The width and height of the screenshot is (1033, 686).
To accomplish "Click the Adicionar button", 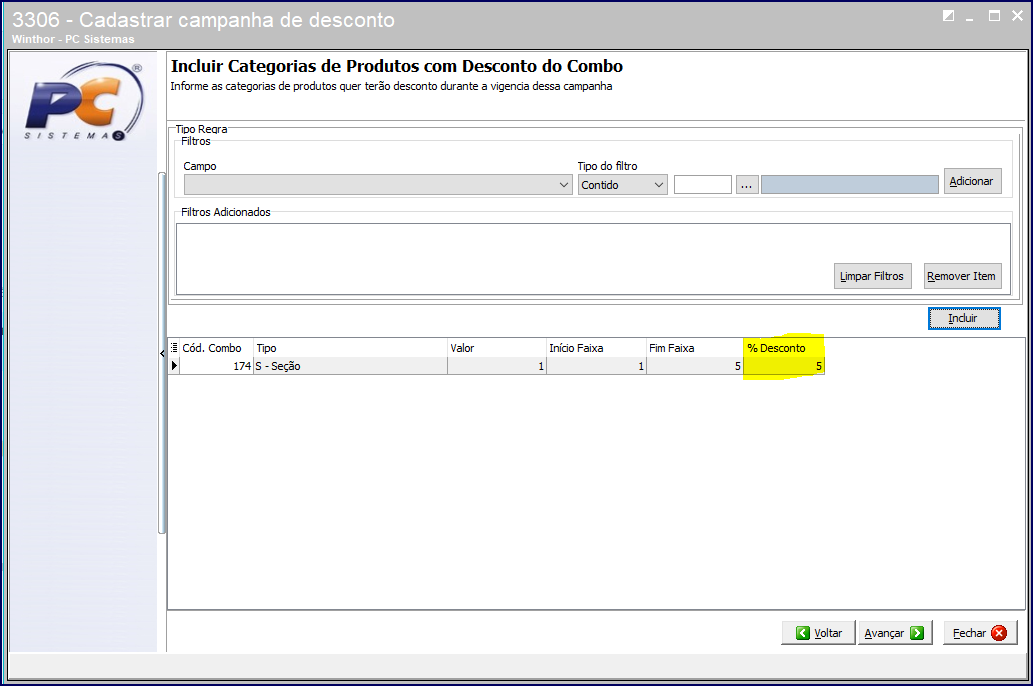I will (x=972, y=181).
